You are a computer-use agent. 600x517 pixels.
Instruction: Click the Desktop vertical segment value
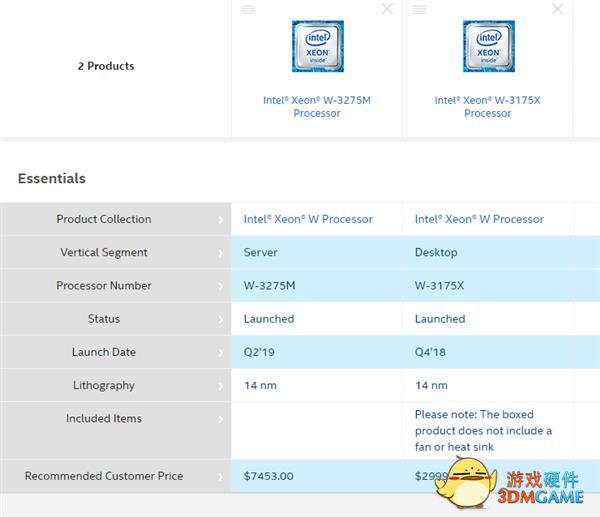point(436,252)
